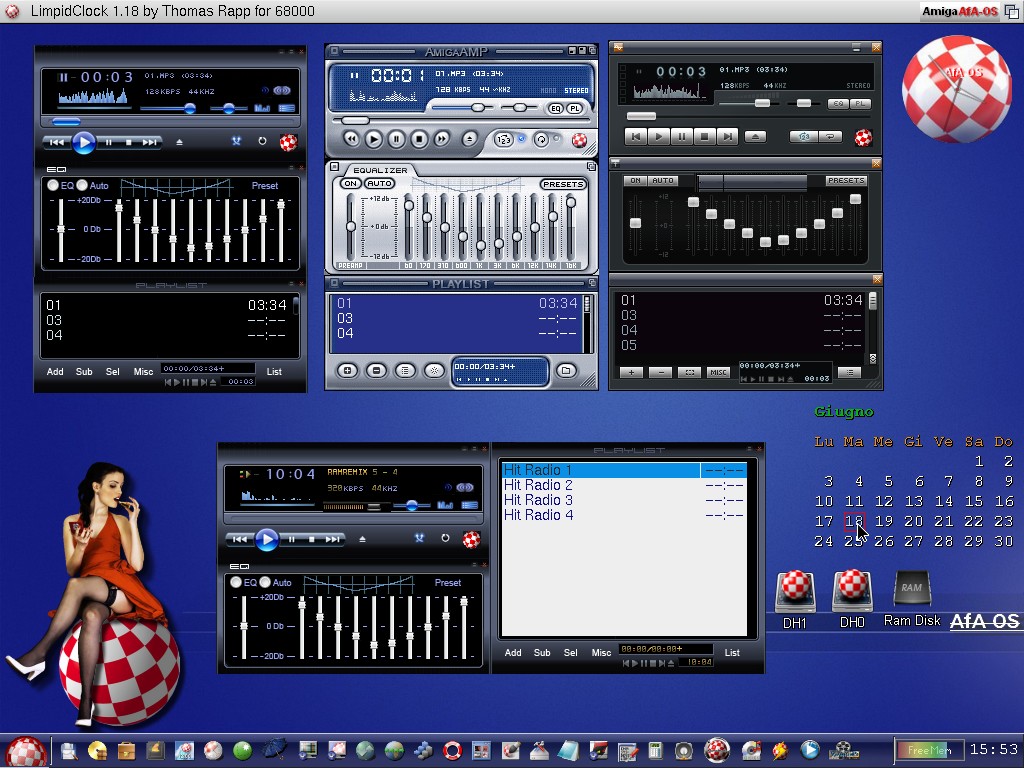This screenshot has width=1024, height=768.
Task: Open the Misc menu below the Hit Radio playlist
Action: [x=601, y=653]
